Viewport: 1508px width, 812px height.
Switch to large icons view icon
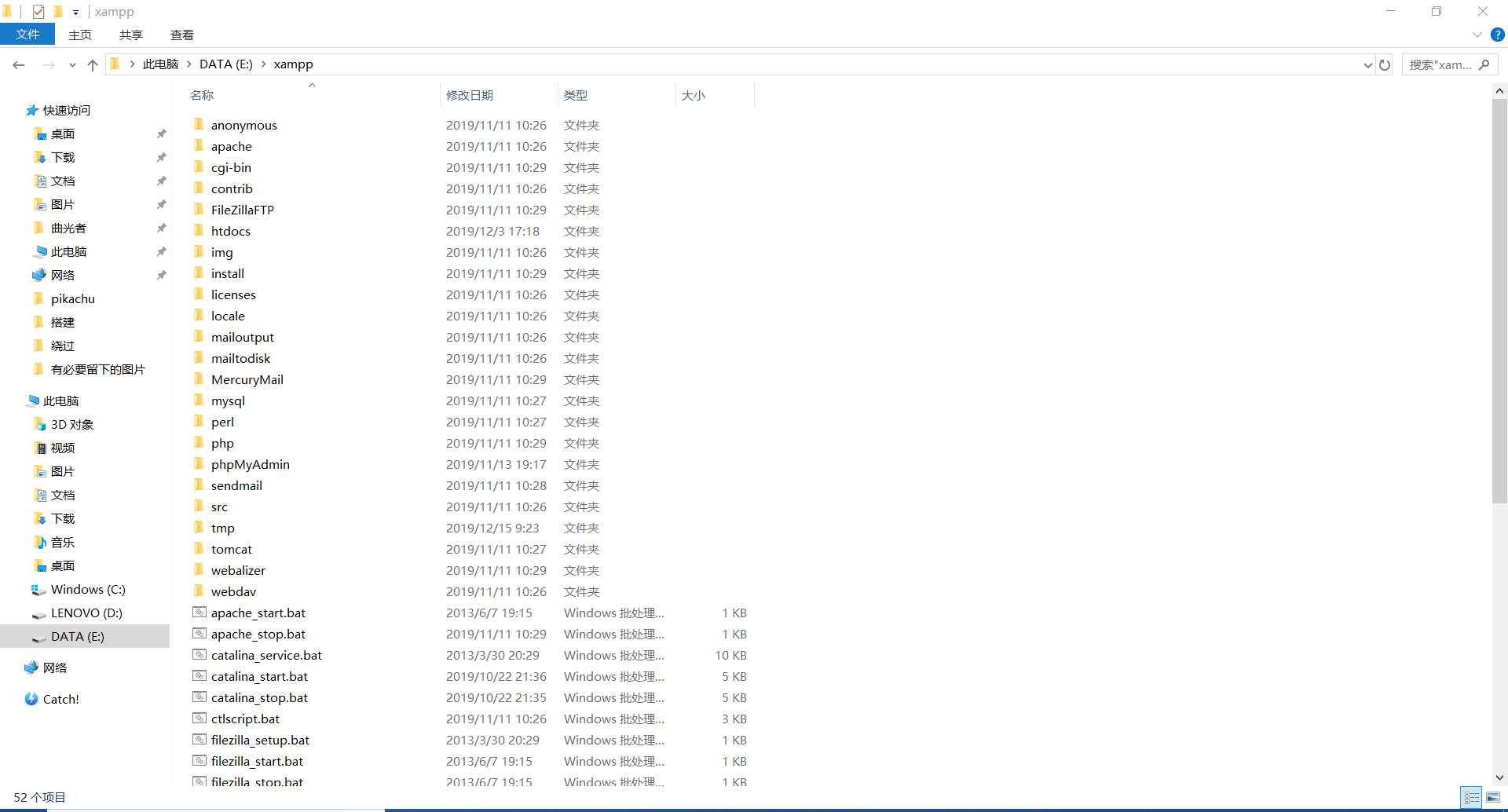[x=1493, y=798]
